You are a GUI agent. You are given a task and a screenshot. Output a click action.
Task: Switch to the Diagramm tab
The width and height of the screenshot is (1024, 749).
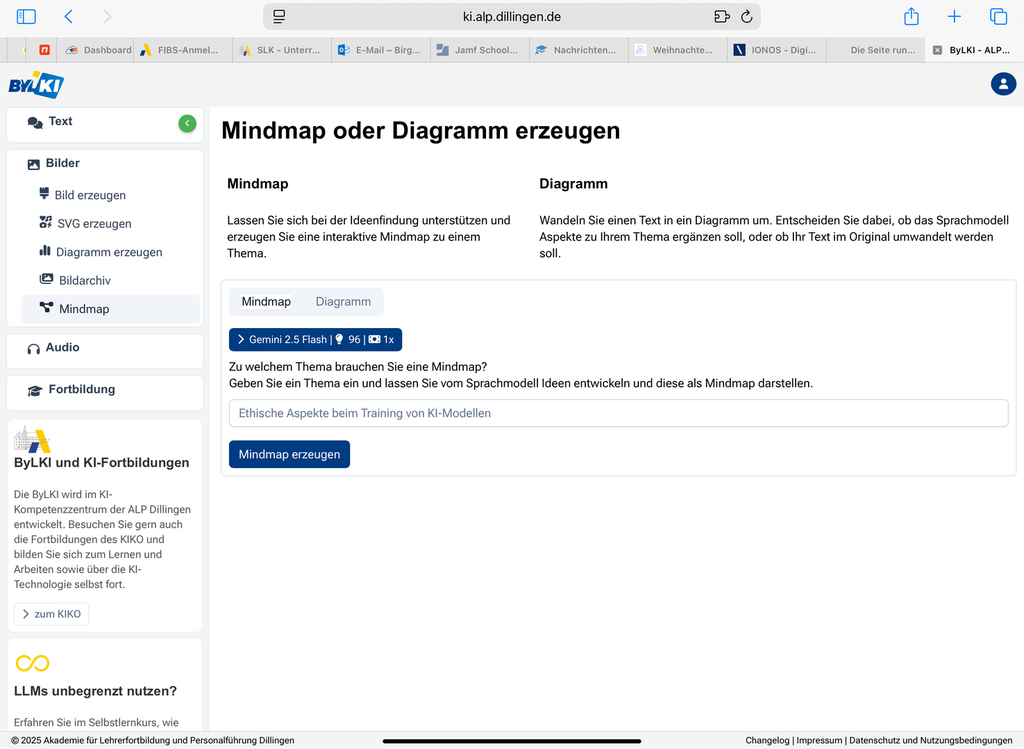click(x=343, y=302)
